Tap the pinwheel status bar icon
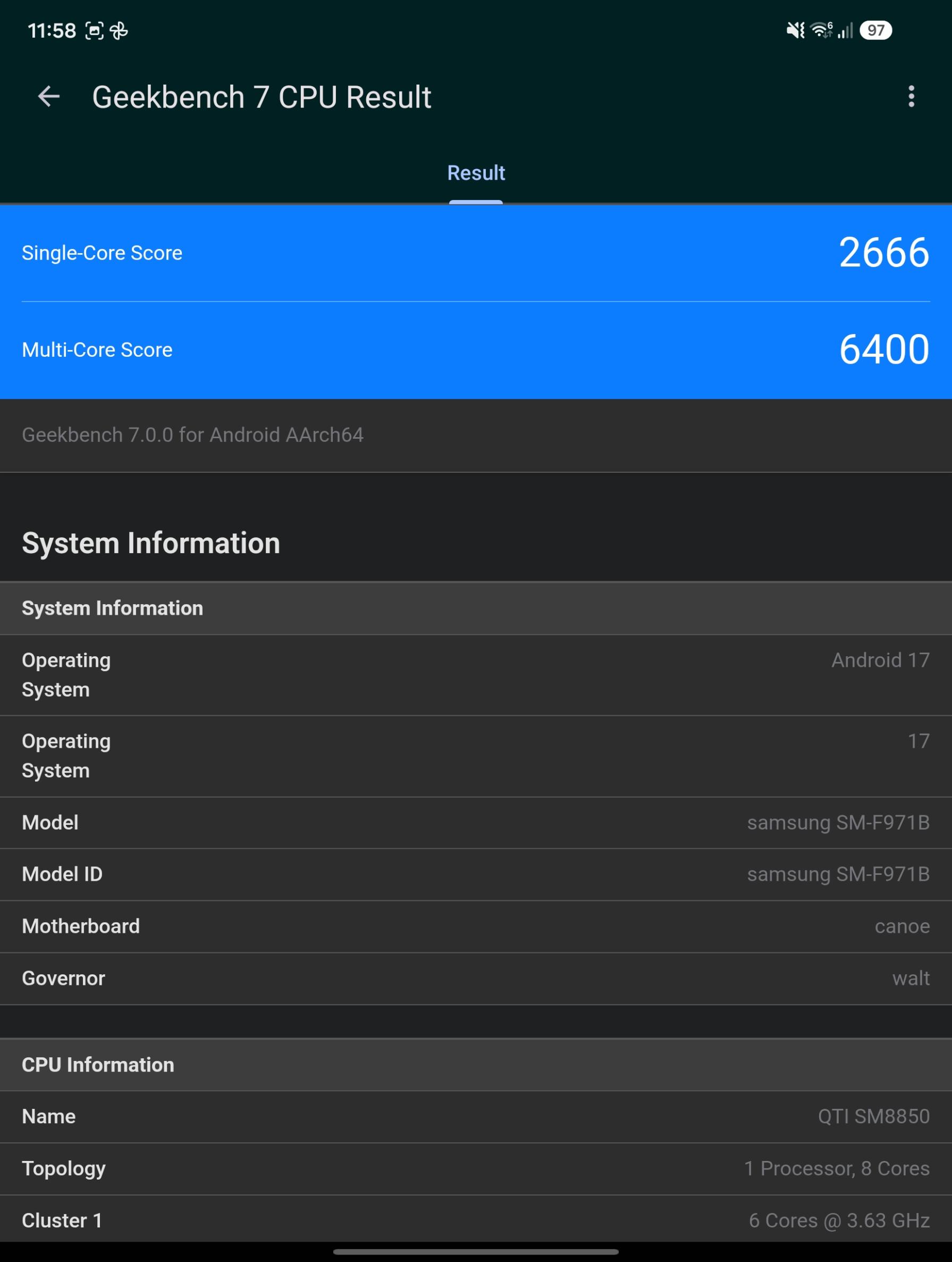952x1262 pixels. click(x=119, y=31)
